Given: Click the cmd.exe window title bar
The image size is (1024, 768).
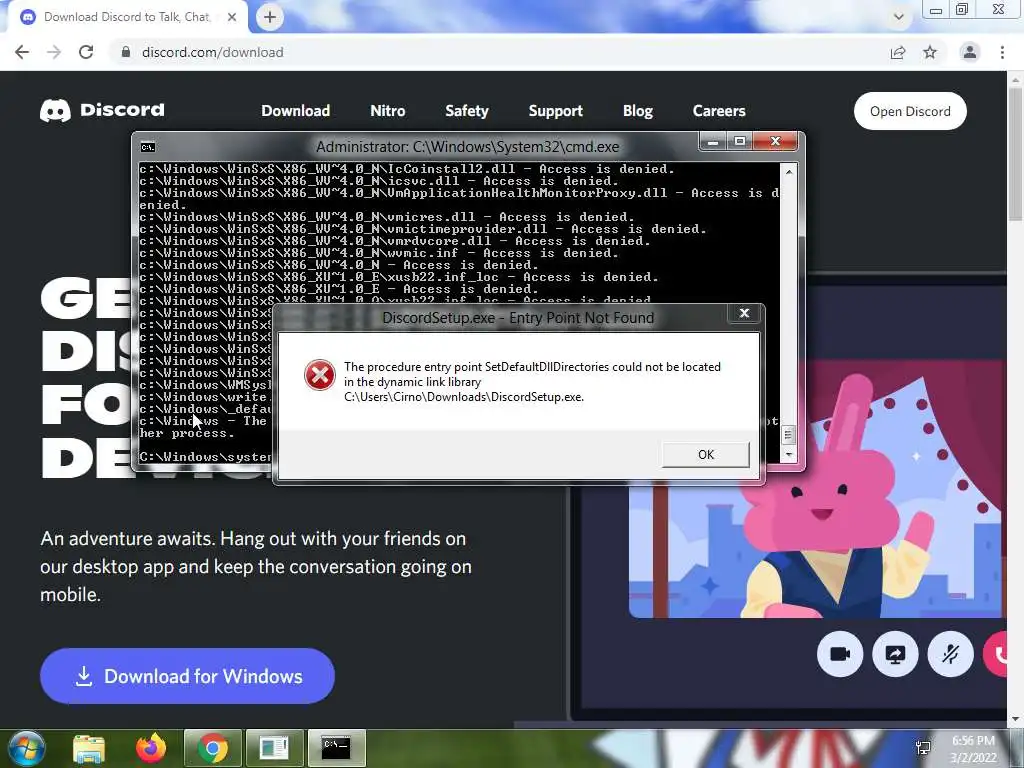Looking at the screenshot, I should [x=468, y=147].
